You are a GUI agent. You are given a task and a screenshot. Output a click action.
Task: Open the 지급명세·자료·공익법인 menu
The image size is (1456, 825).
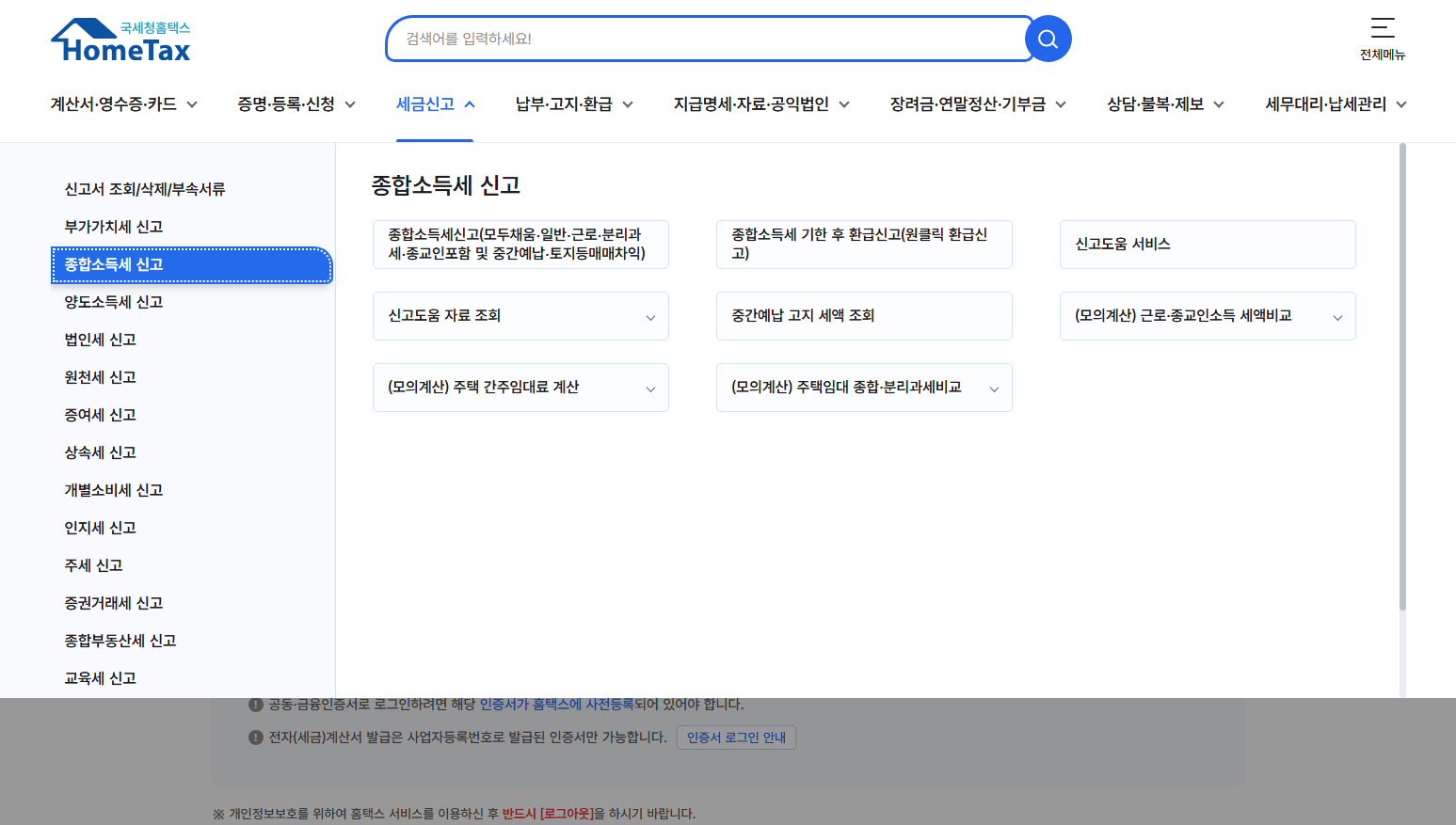761,104
